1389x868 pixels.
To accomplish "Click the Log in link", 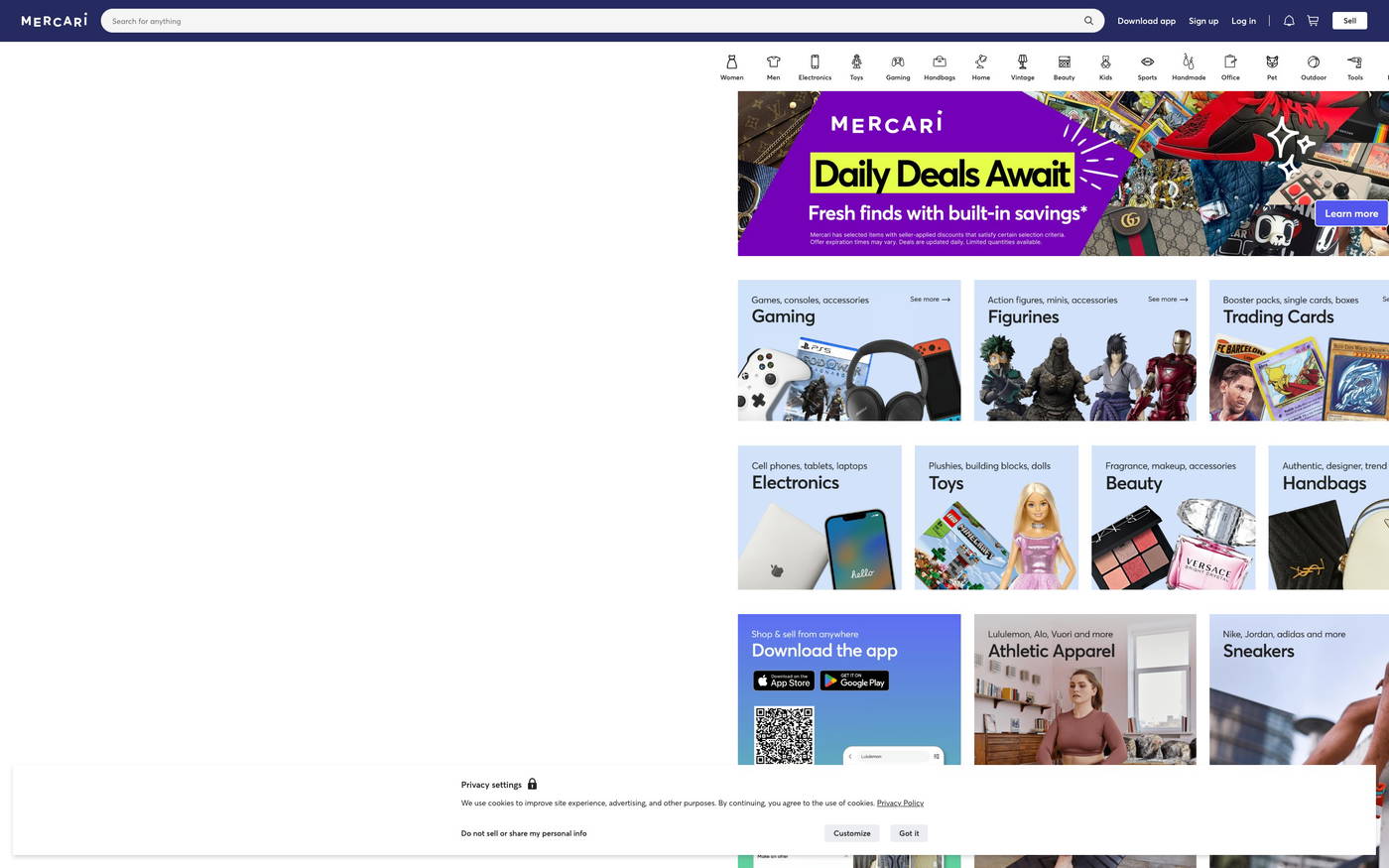I will (x=1243, y=21).
